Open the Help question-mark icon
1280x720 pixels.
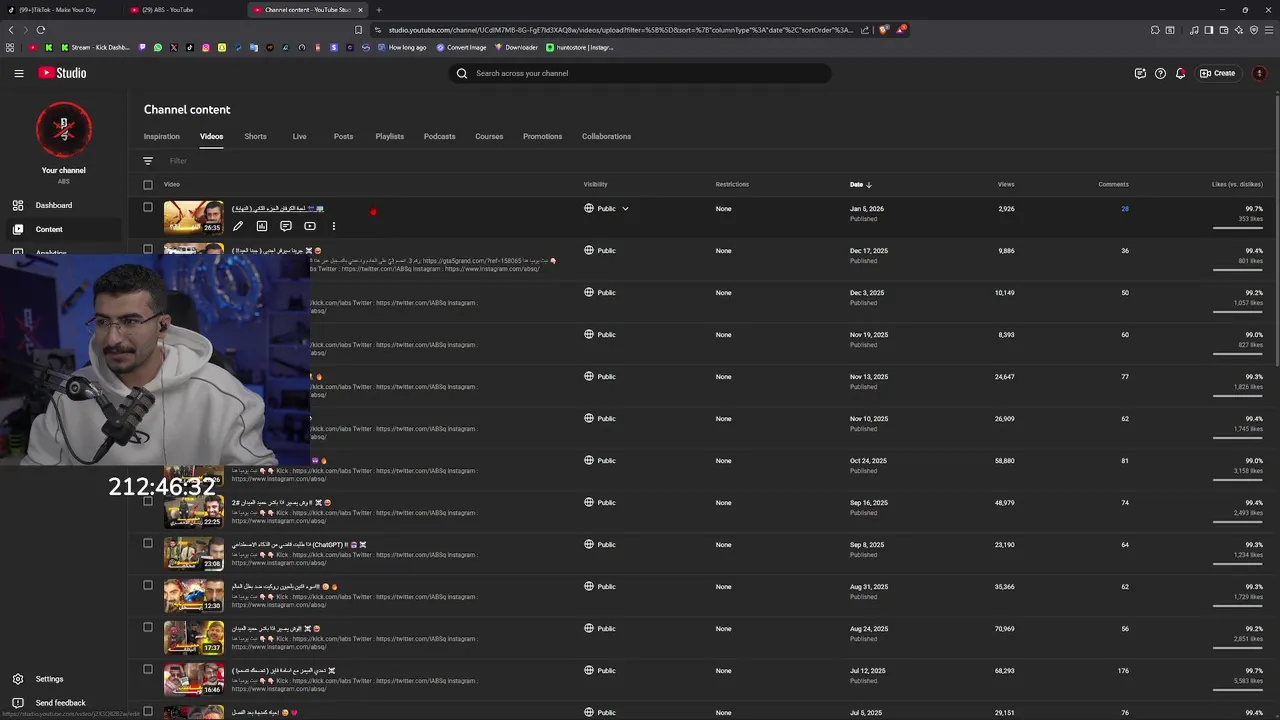coord(1160,73)
